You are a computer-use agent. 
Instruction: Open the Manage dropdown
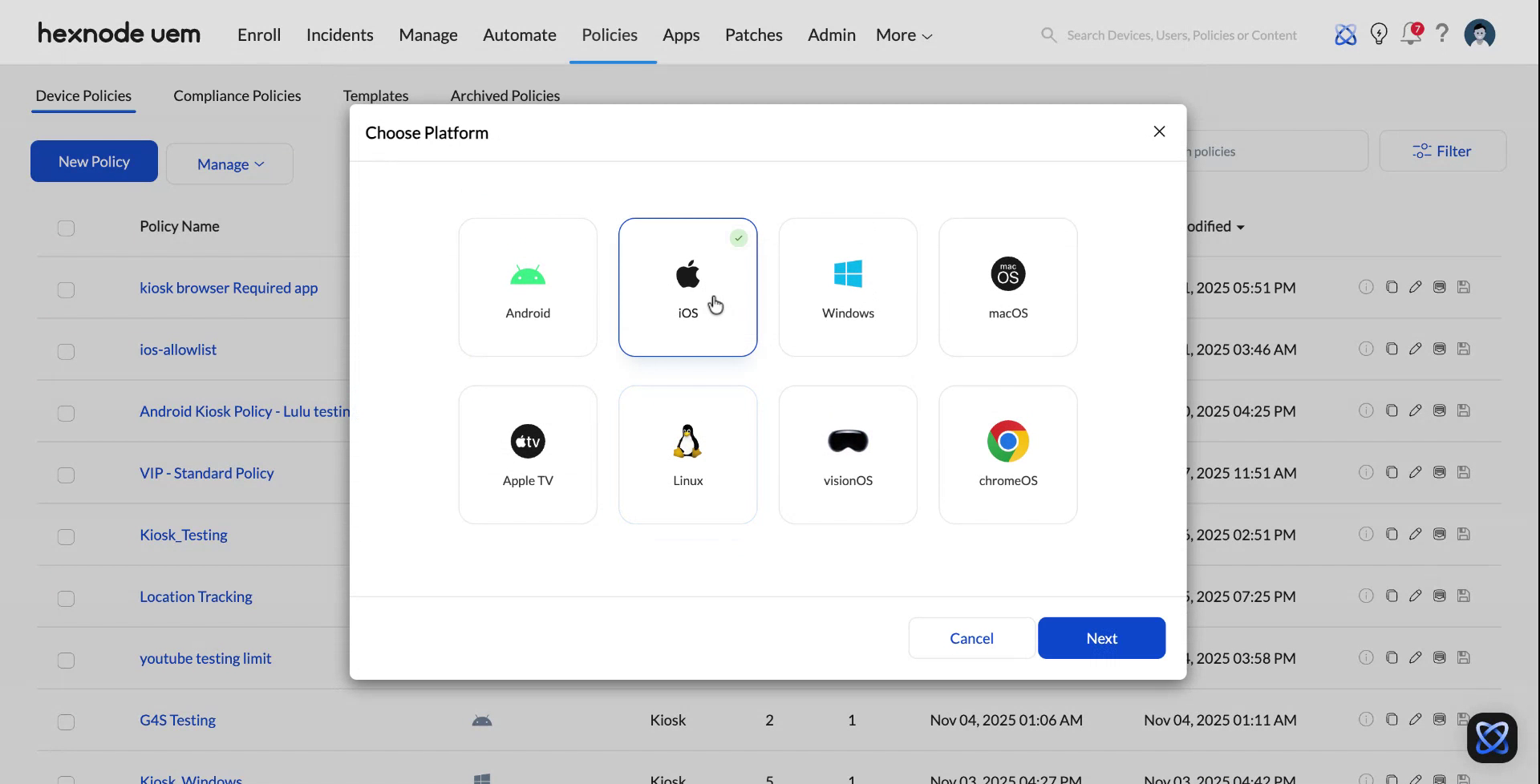coord(229,164)
